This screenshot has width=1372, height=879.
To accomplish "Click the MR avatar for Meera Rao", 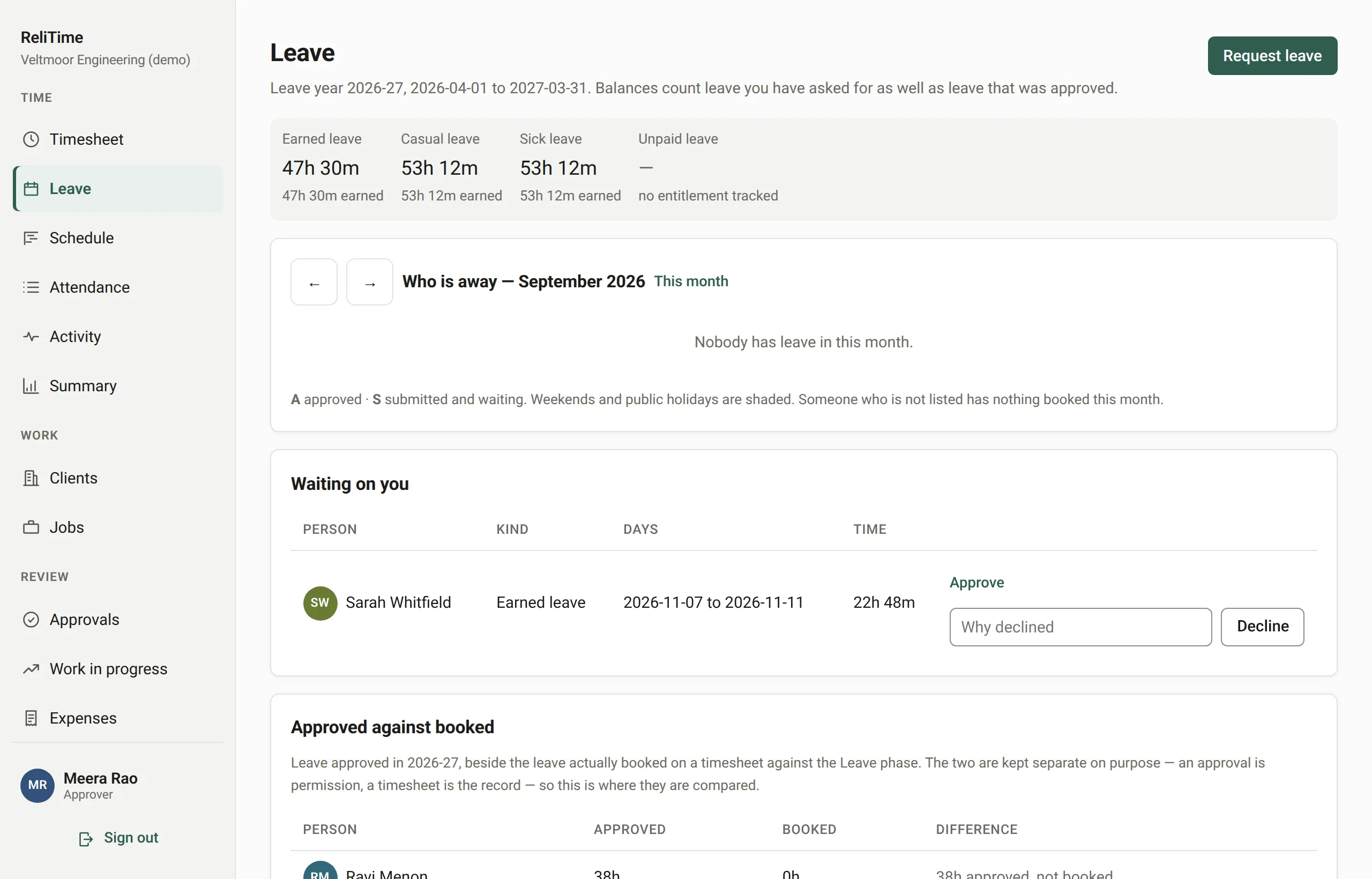I will [x=38, y=785].
